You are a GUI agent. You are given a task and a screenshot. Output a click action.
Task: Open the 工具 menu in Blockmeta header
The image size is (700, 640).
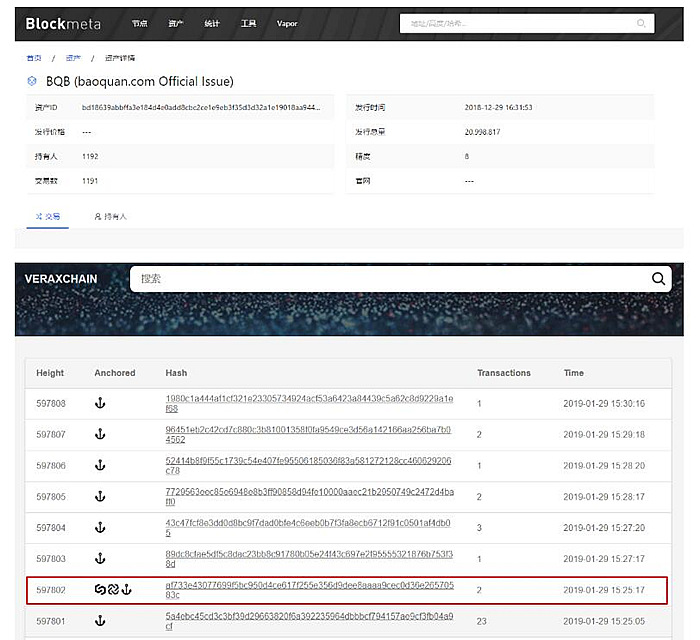249,24
